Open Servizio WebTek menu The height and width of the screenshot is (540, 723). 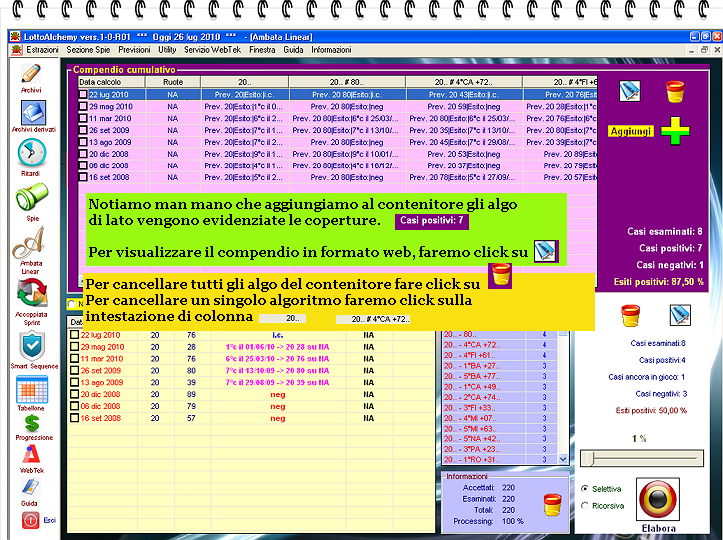(x=212, y=50)
